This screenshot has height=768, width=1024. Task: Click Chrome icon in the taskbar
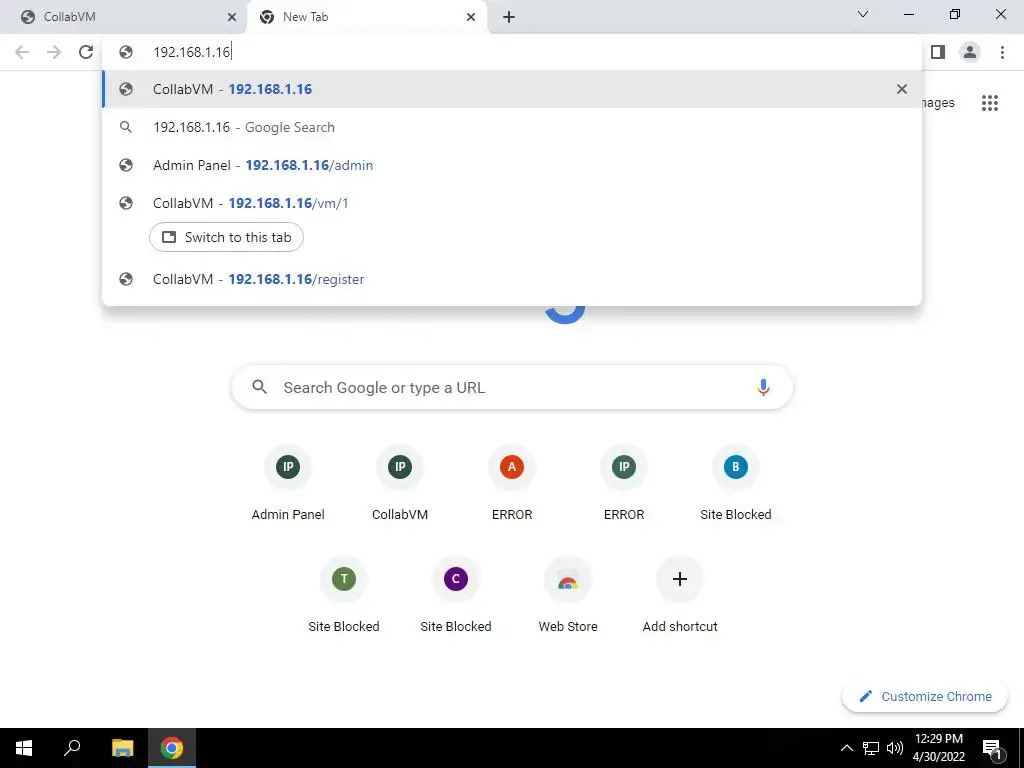tap(172, 748)
